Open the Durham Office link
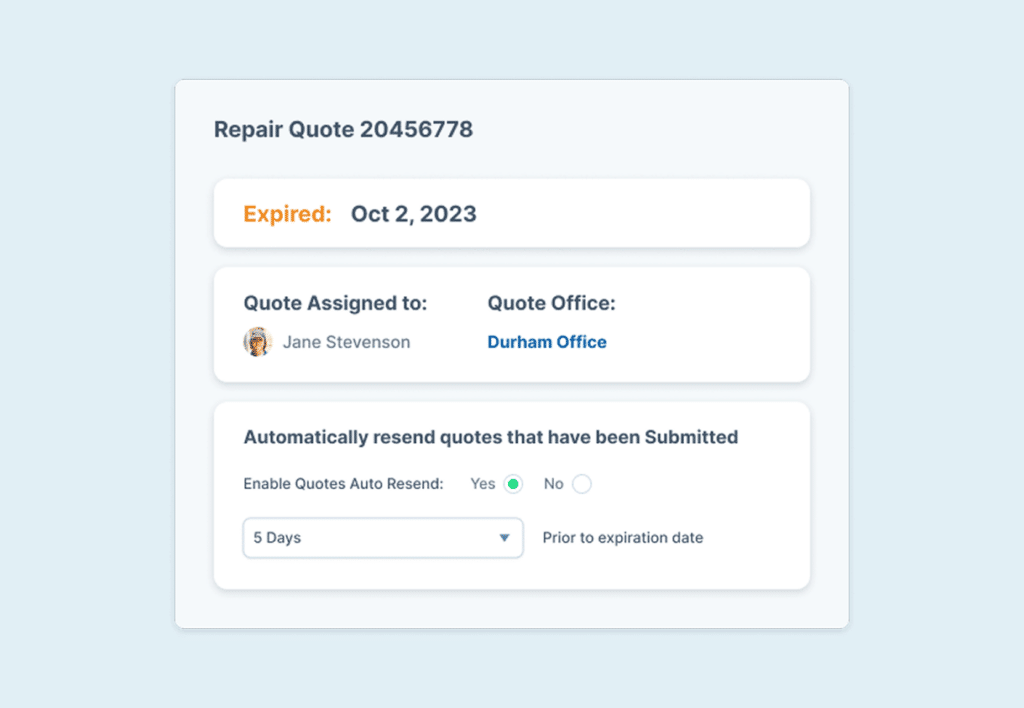1024x708 pixels. coord(547,342)
